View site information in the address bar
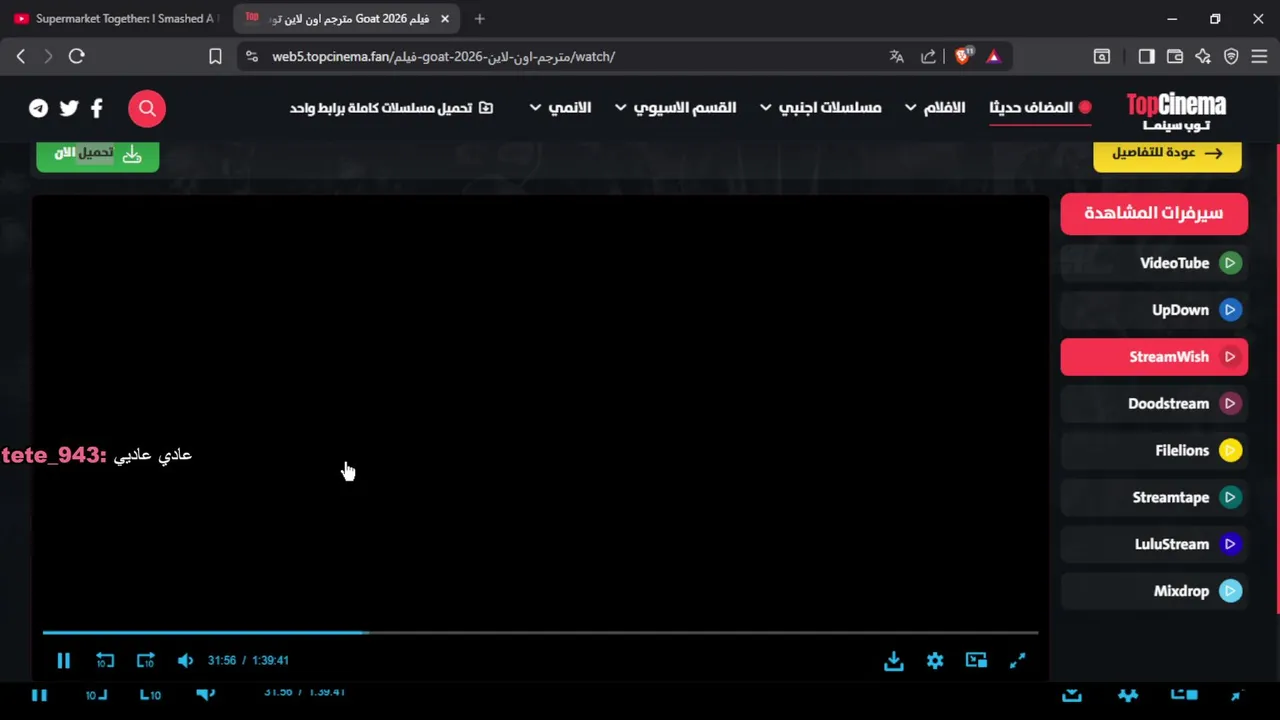This screenshot has height=720, width=1280. point(252,57)
